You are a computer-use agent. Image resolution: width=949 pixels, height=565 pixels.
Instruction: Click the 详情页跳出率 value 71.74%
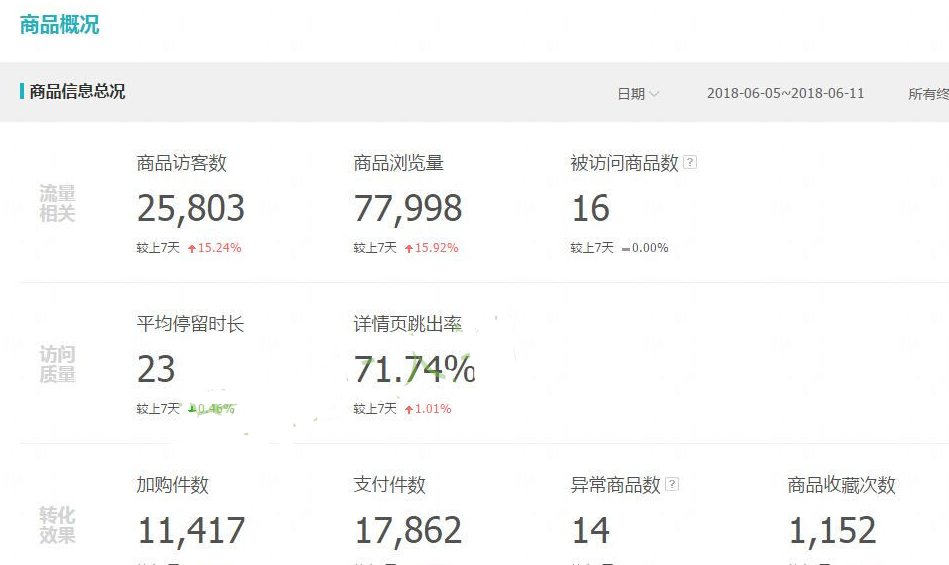pos(414,370)
